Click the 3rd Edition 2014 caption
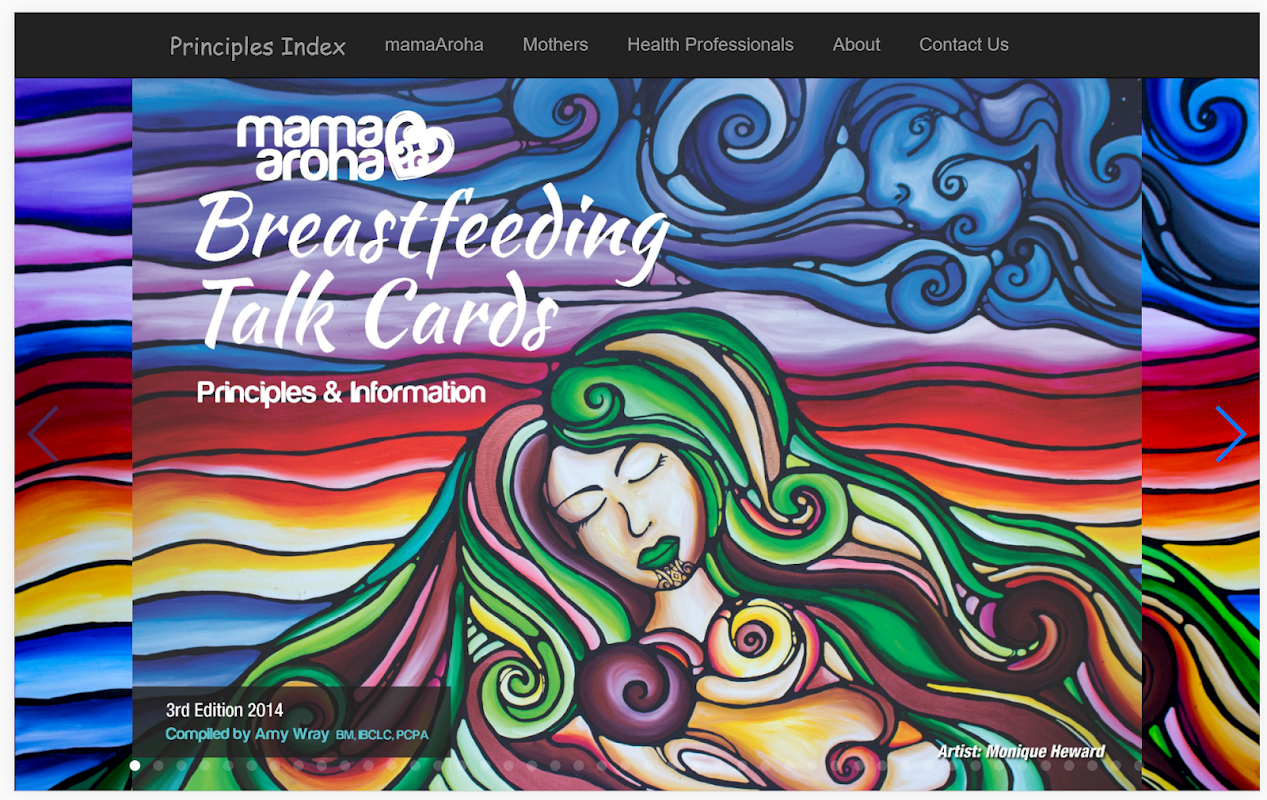Screen dimensions: 1267x800 (x=224, y=711)
